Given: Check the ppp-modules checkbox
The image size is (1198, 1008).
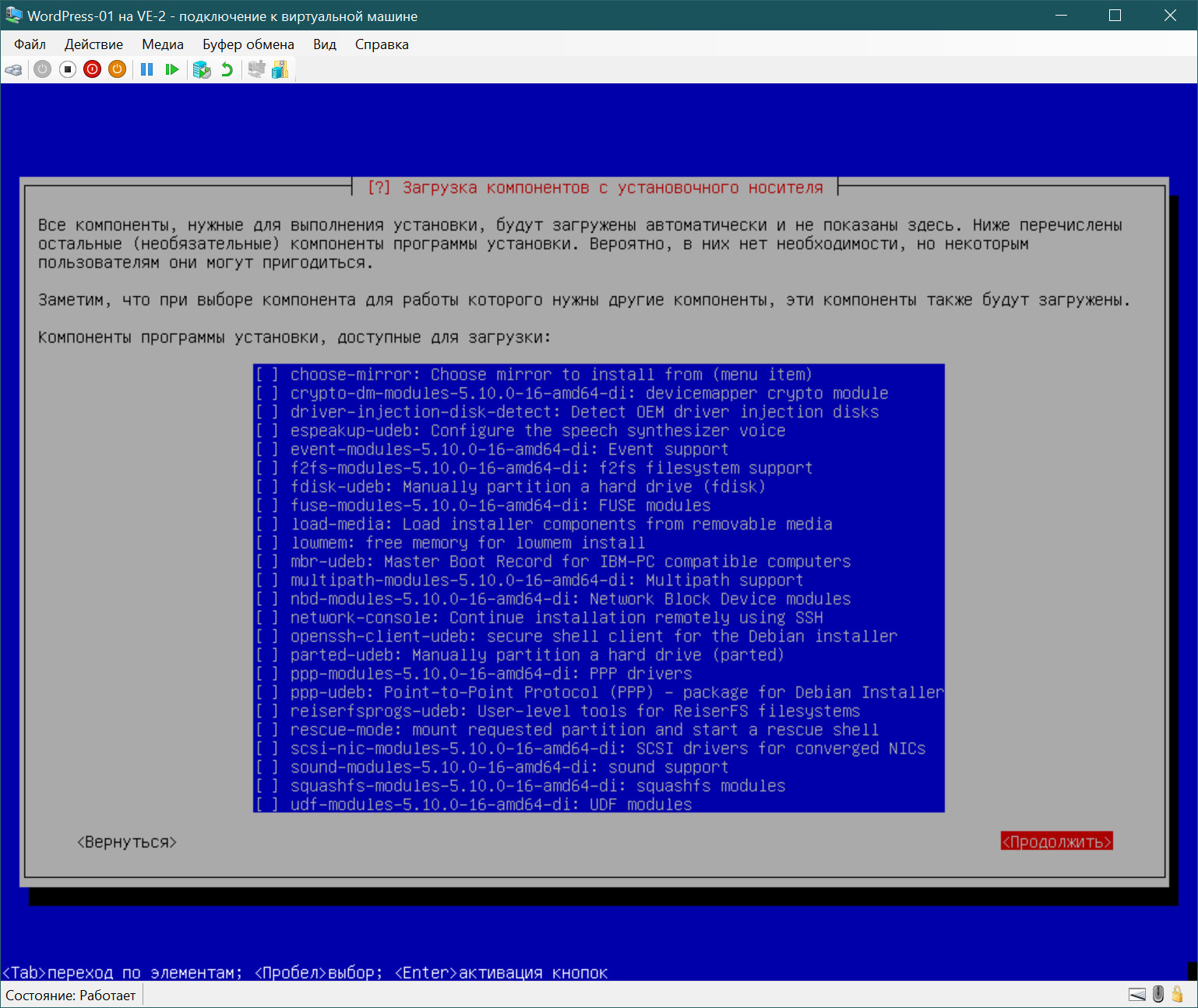Looking at the screenshot, I should pos(267,674).
